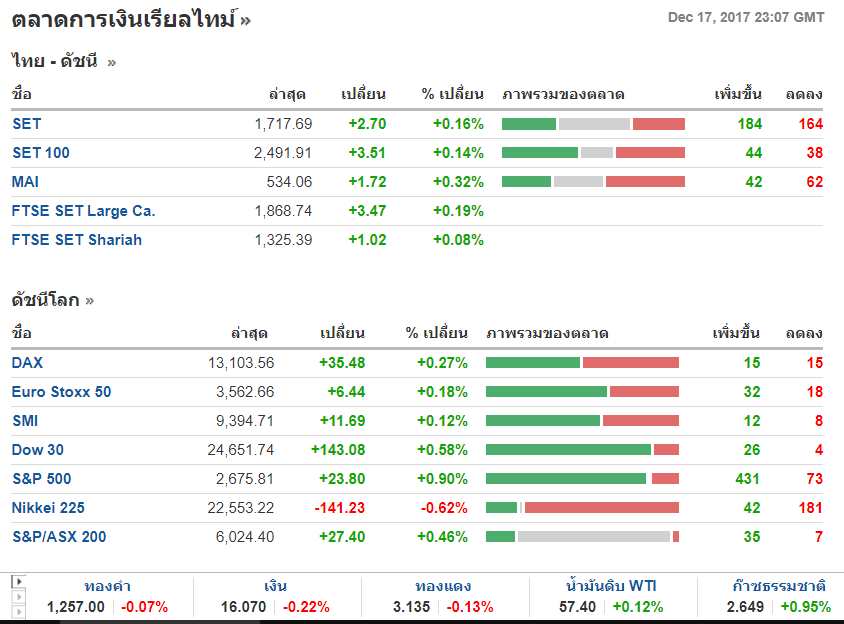Viewport: 844px width, 624px height.
Task: Open the S&P 500 index
Action: (x=42, y=479)
